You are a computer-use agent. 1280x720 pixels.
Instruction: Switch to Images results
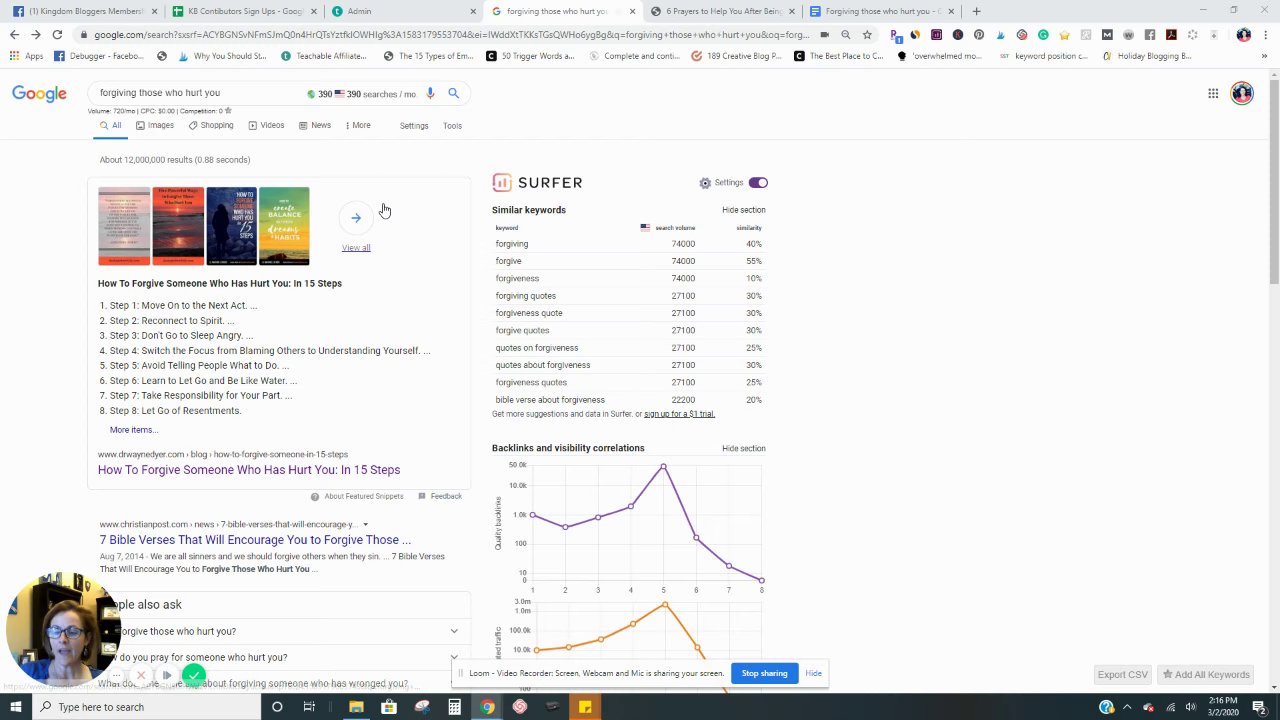point(155,126)
